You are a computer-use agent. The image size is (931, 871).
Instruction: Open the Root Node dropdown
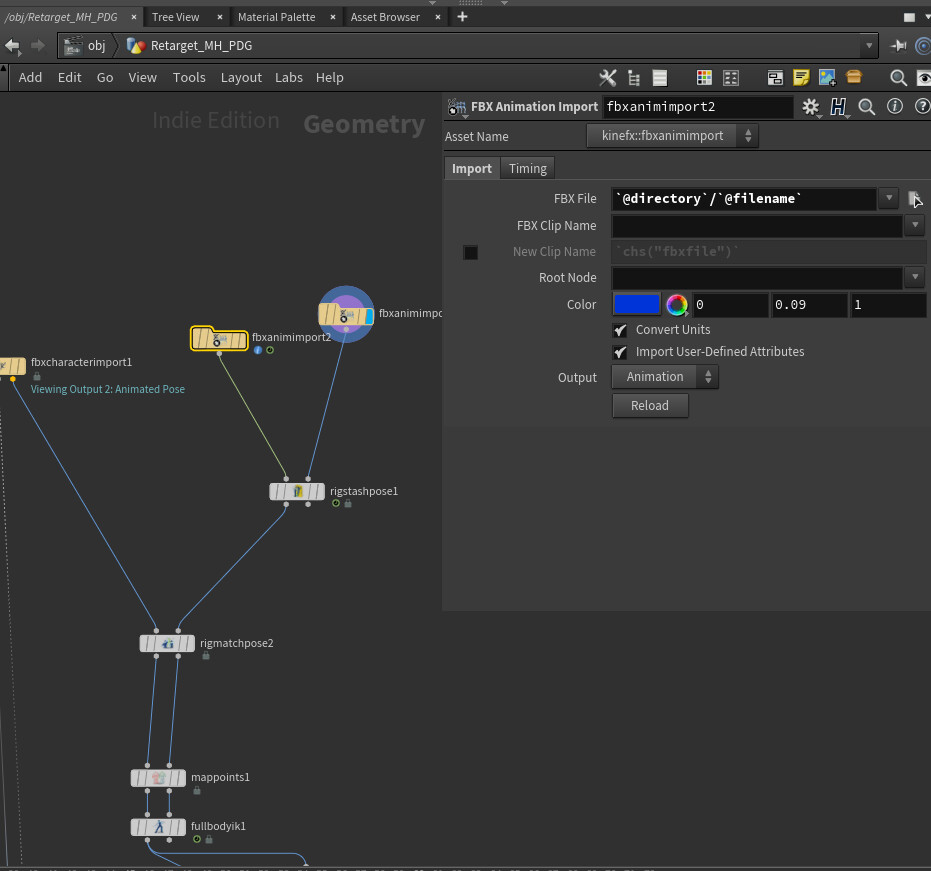tap(915, 277)
